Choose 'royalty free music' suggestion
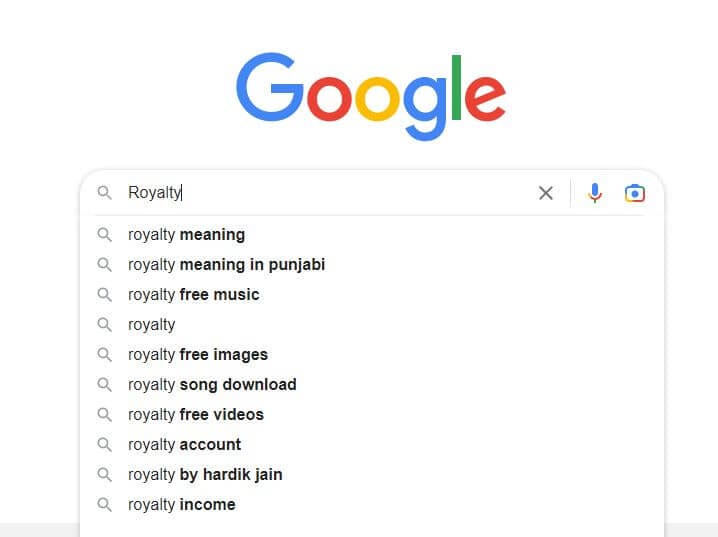Image resolution: width=718 pixels, height=537 pixels. 372,294
